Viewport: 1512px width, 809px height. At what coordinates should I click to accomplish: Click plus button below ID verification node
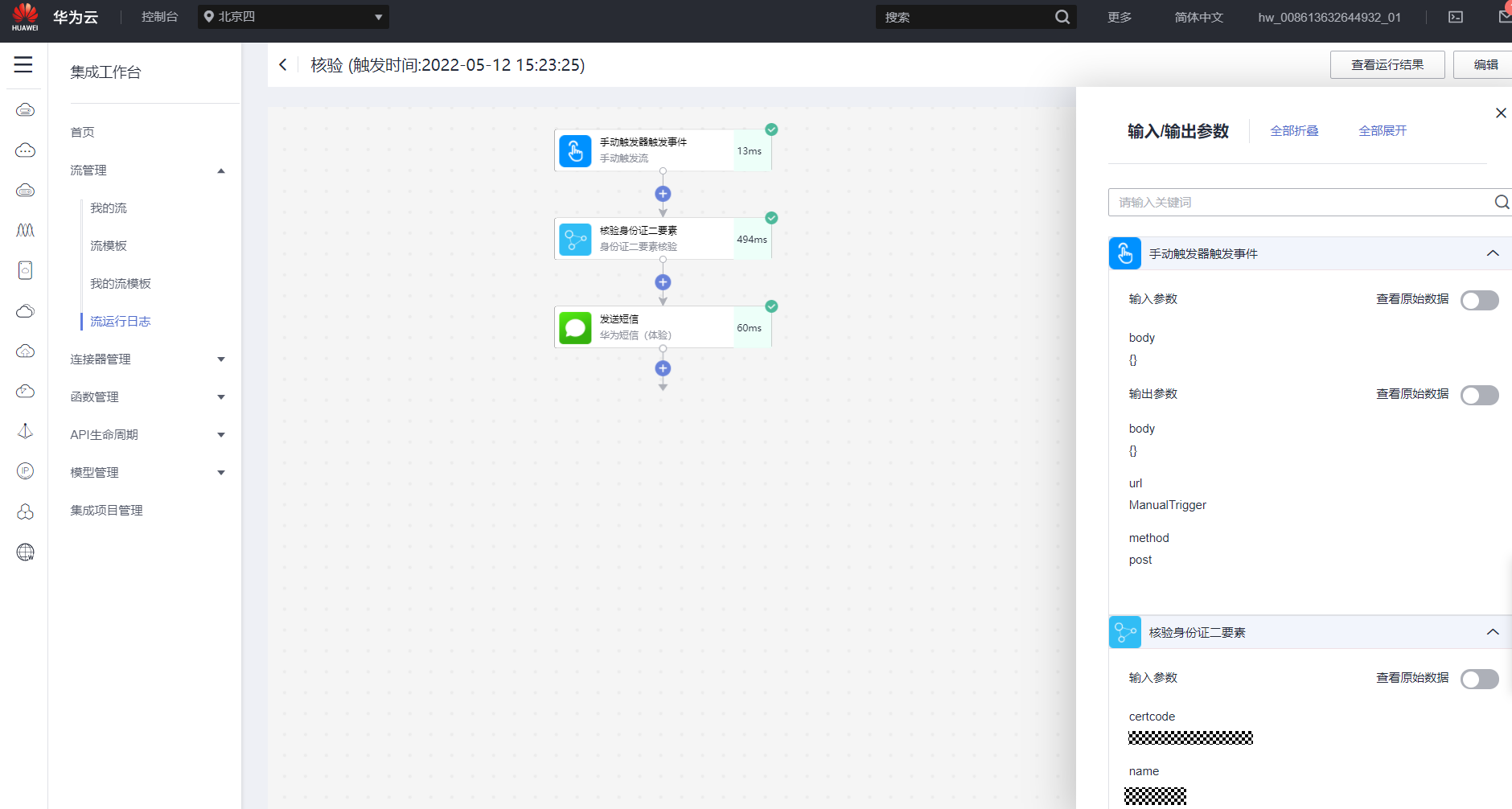click(663, 282)
